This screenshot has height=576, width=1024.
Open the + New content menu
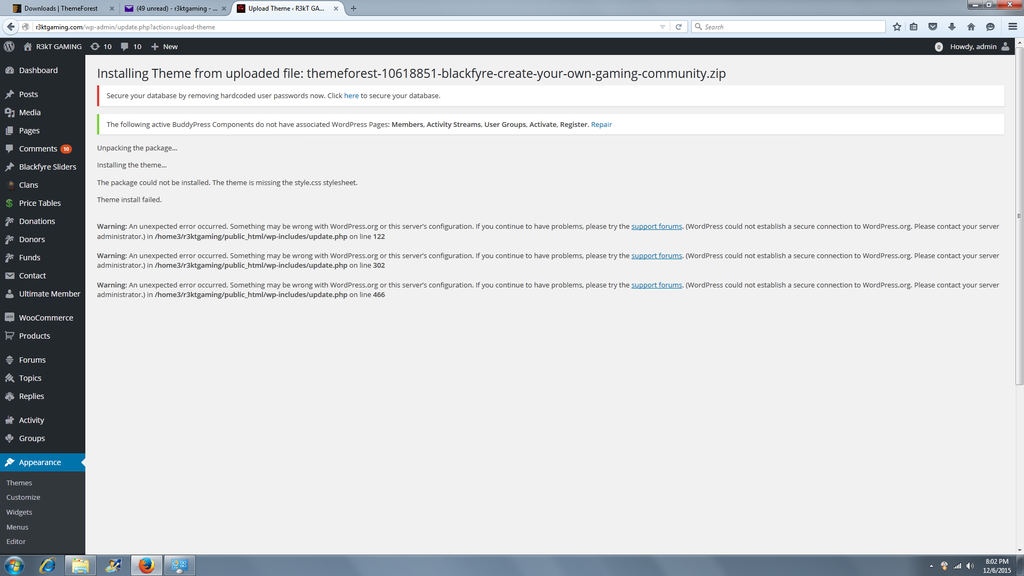tap(164, 46)
